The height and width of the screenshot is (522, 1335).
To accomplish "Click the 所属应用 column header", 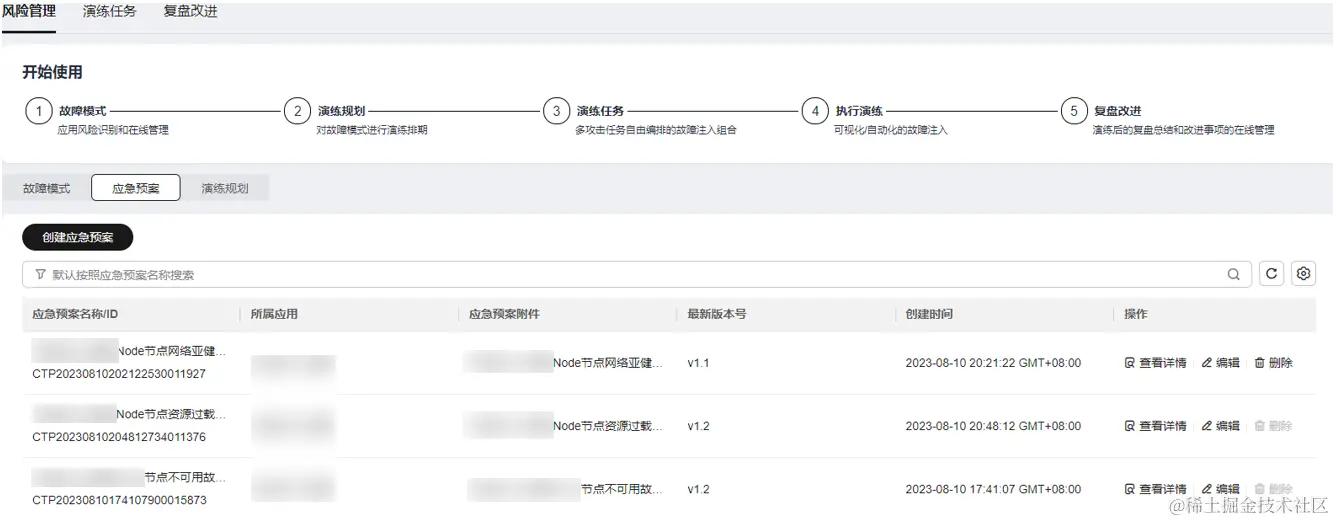I will [x=274, y=314].
